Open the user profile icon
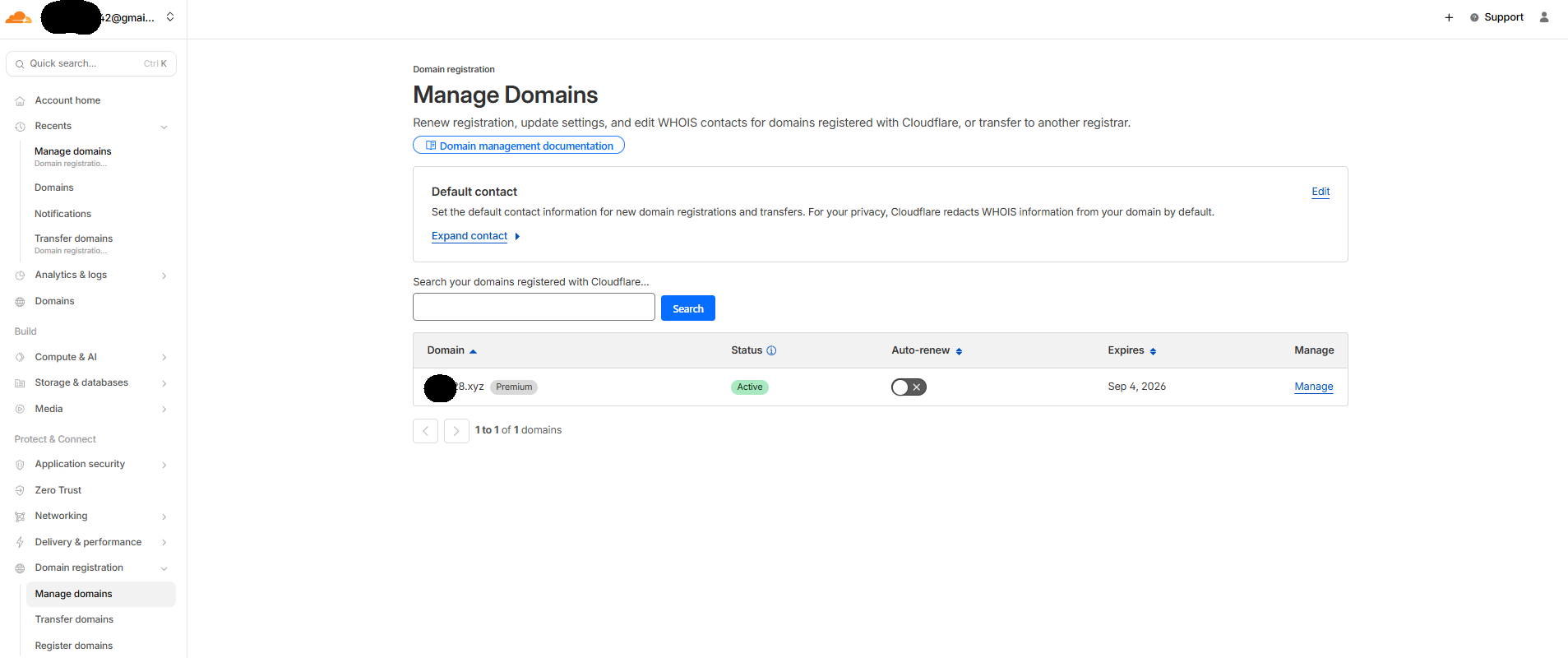 click(x=1544, y=17)
